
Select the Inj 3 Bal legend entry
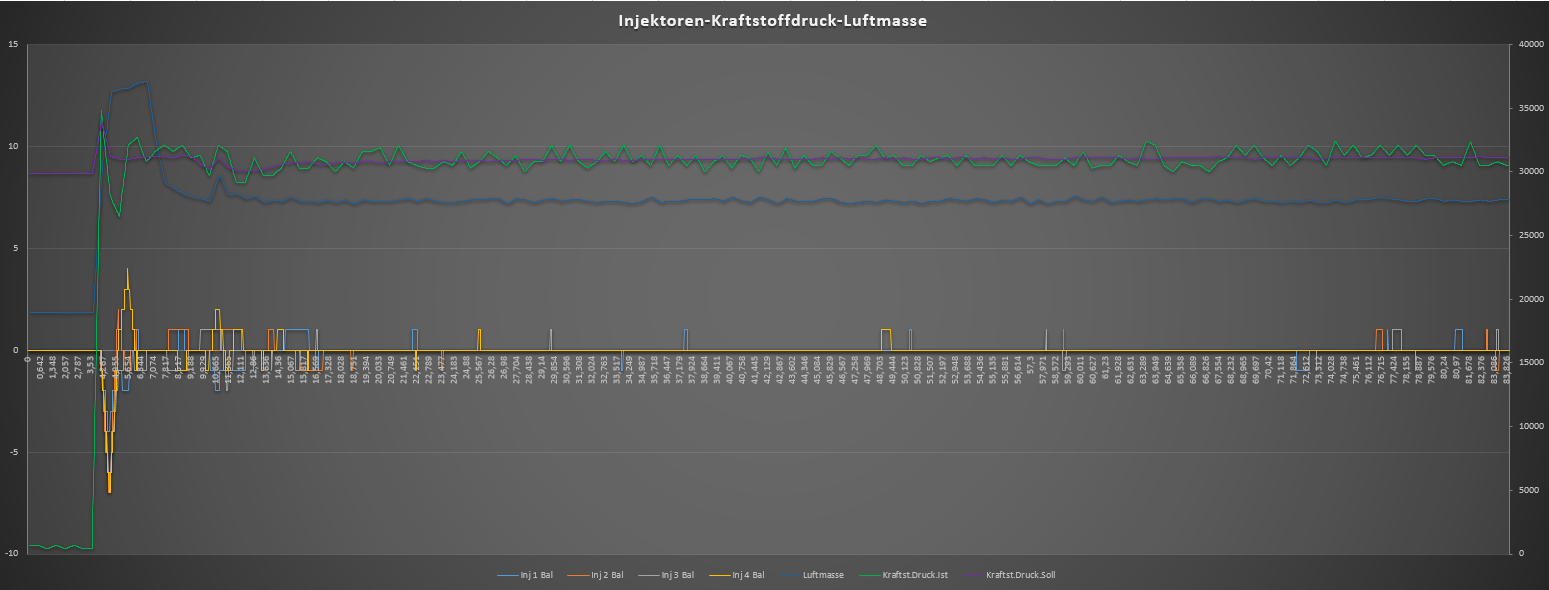pos(677,575)
